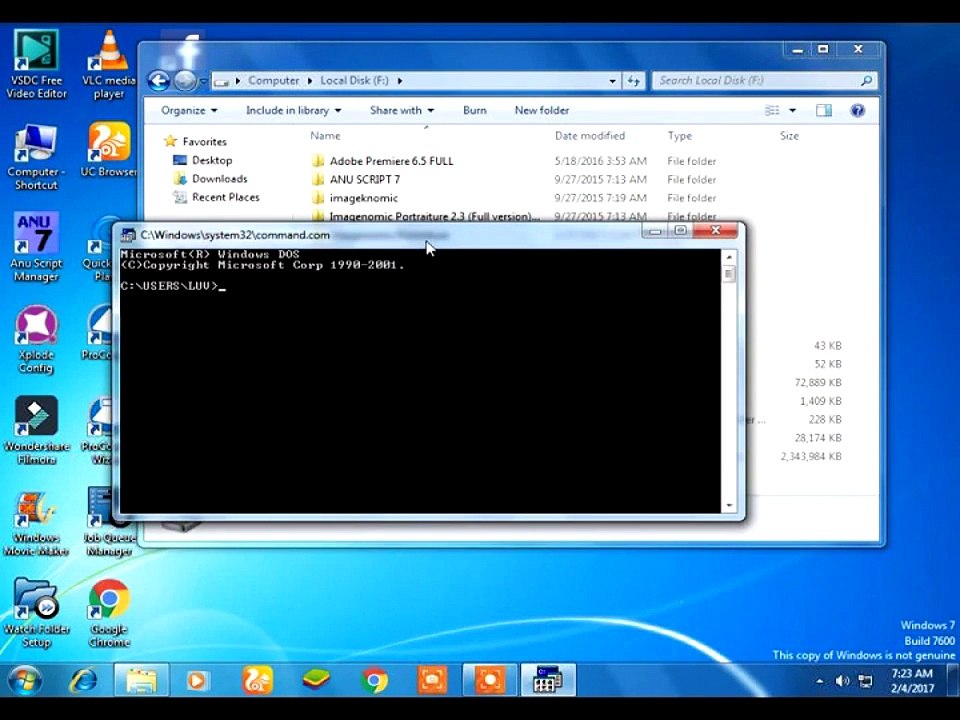This screenshot has width=960, height=720.
Task: Click the Windows Start orb
Action: [24, 680]
